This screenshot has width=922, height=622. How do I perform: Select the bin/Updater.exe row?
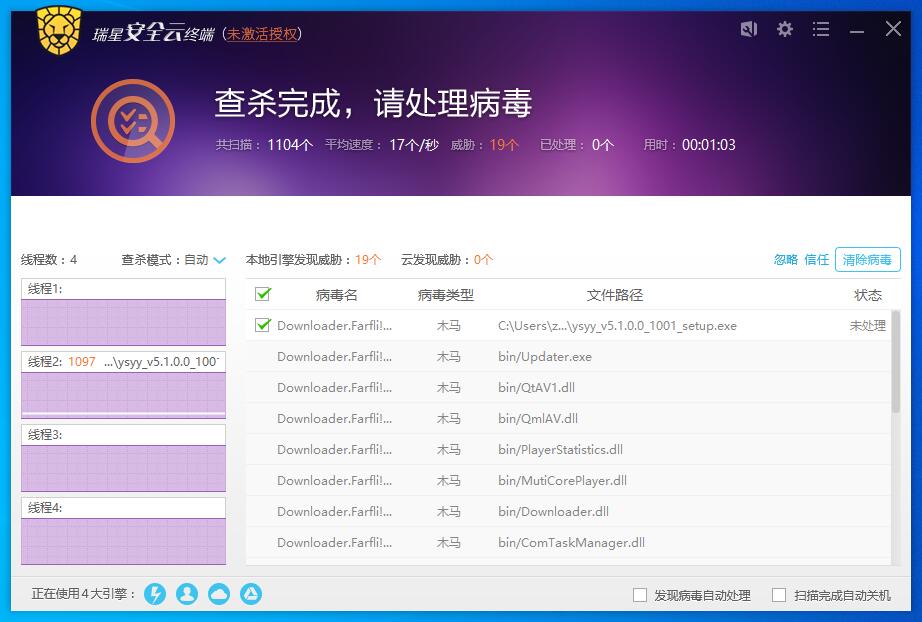[569, 356]
